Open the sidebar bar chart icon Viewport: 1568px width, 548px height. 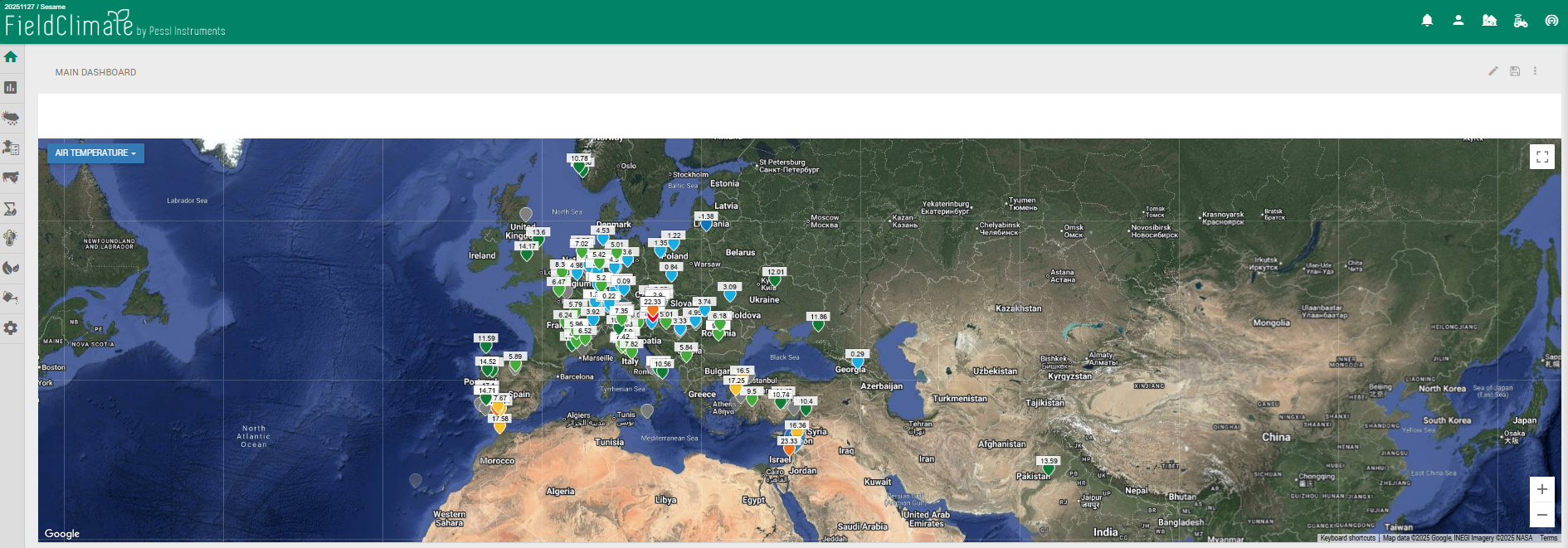[11, 87]
